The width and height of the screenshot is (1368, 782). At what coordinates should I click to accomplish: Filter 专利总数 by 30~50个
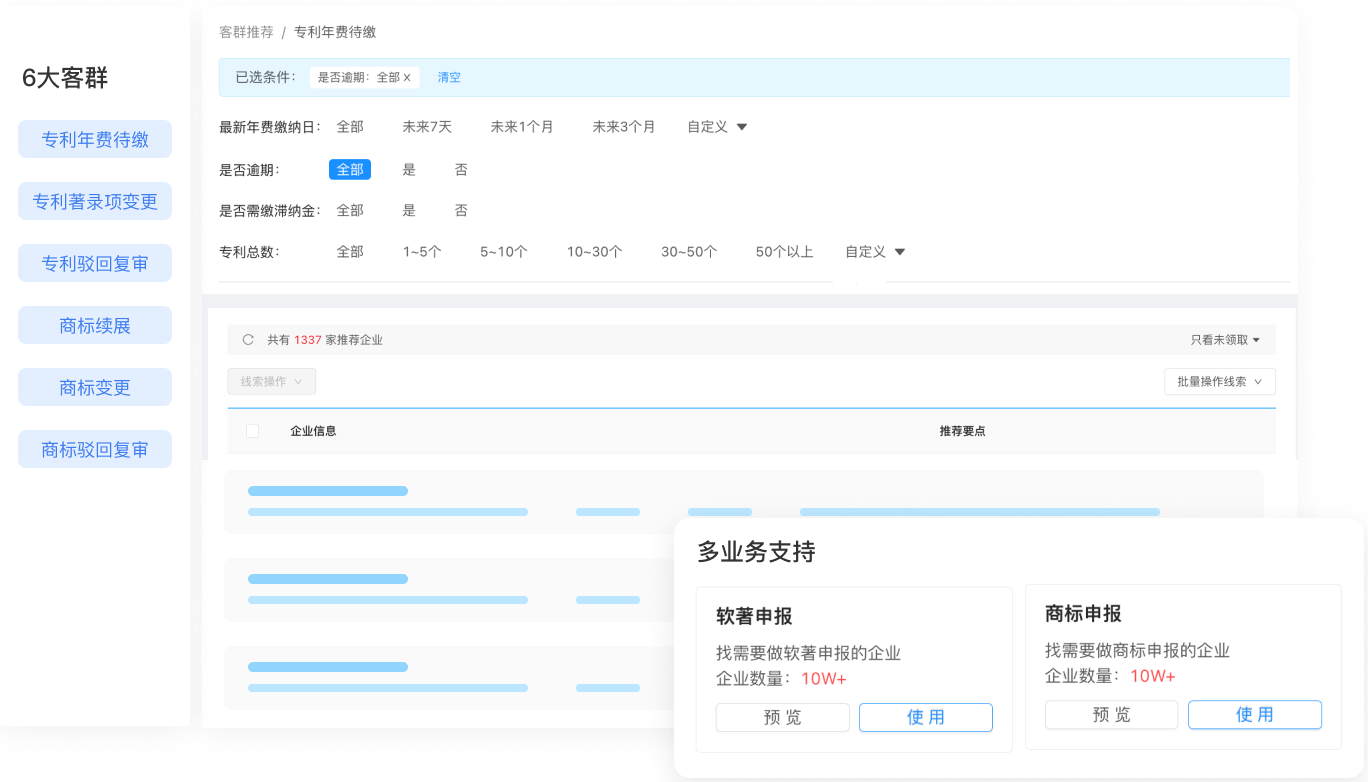pyautogui.click(x=689, y=252)
